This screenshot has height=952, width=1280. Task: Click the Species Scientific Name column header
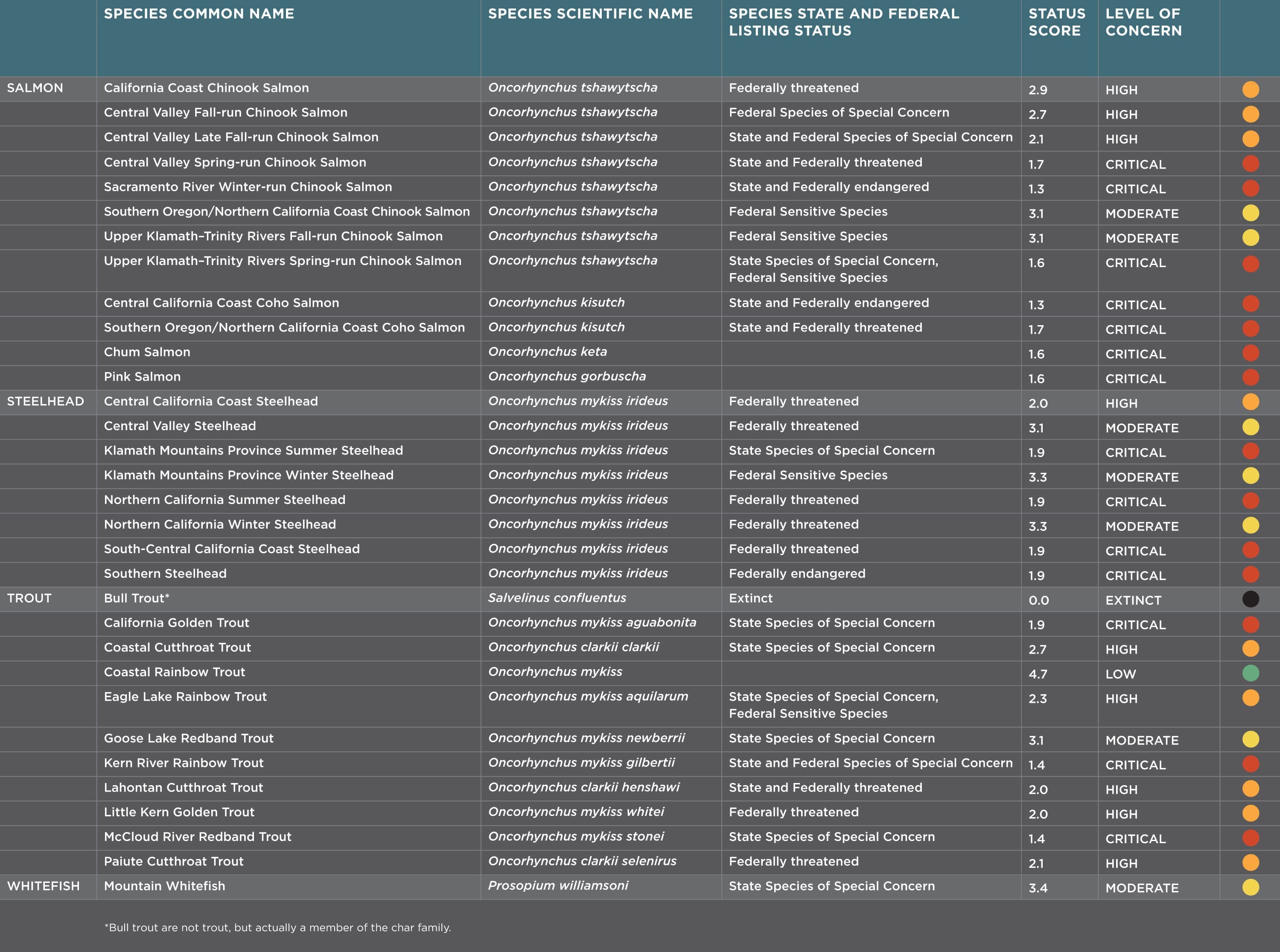[x=590, y=14]
